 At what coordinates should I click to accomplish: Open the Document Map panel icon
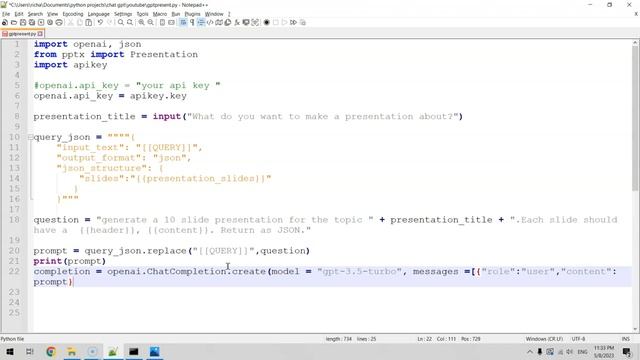[219, 22]
